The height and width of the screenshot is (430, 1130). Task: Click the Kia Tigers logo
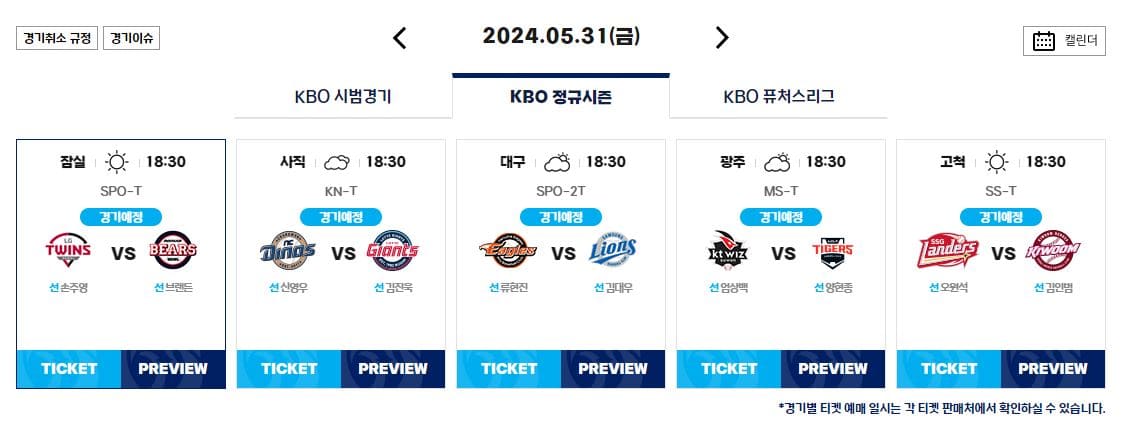833,251
